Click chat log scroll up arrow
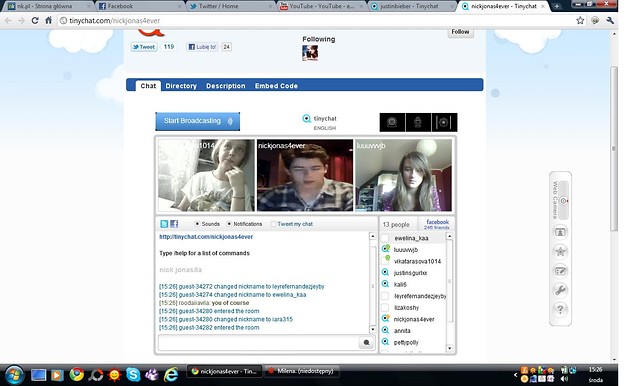 (372, 236)
